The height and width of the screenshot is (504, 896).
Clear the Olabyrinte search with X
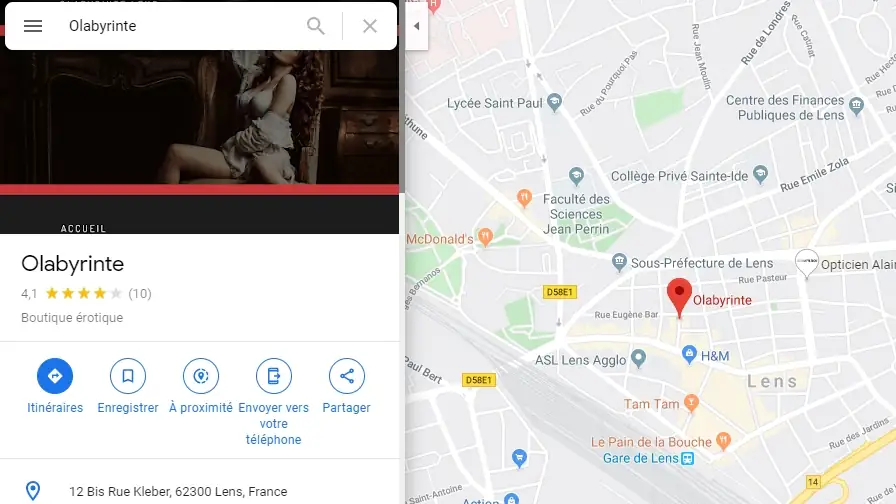[370, 26]
